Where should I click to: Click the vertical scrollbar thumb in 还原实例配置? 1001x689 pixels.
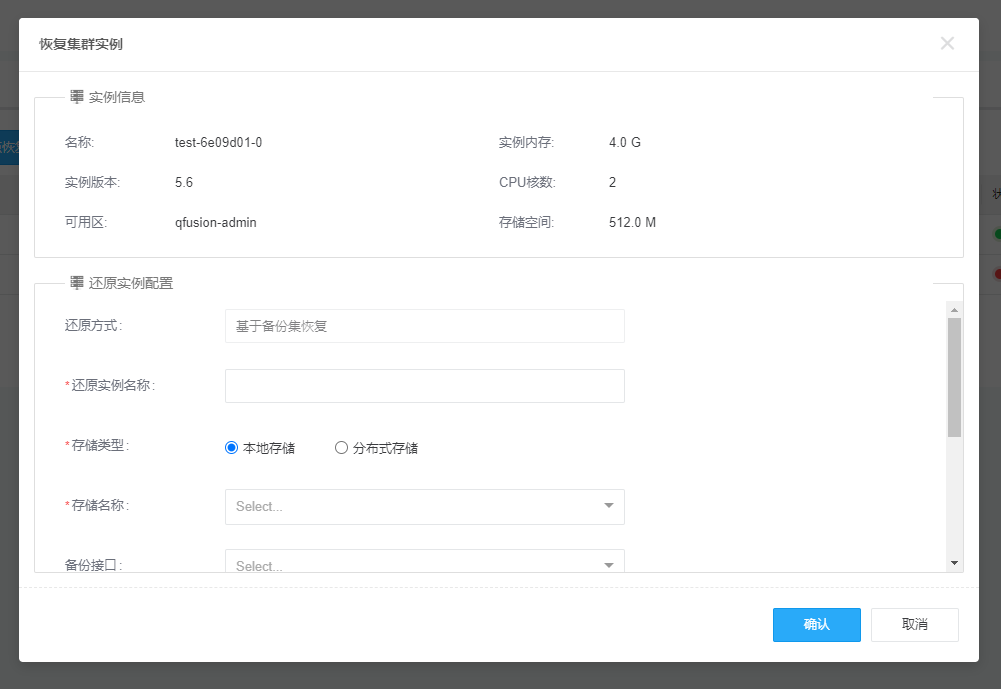(x=954, y=377)
